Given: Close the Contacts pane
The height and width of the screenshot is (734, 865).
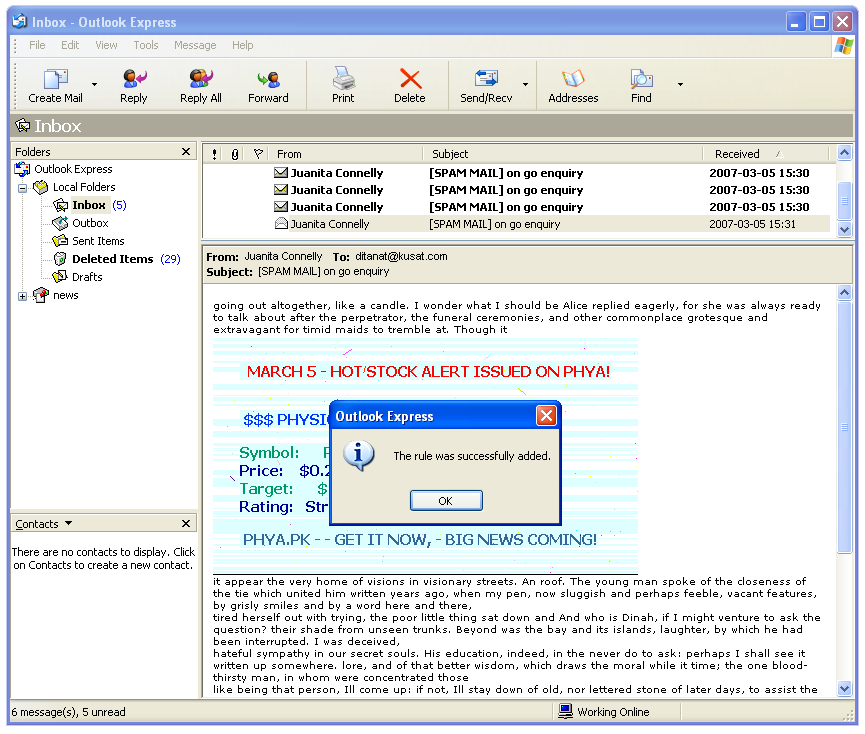Looking at the screenshot, I should (x=186, y=523).
